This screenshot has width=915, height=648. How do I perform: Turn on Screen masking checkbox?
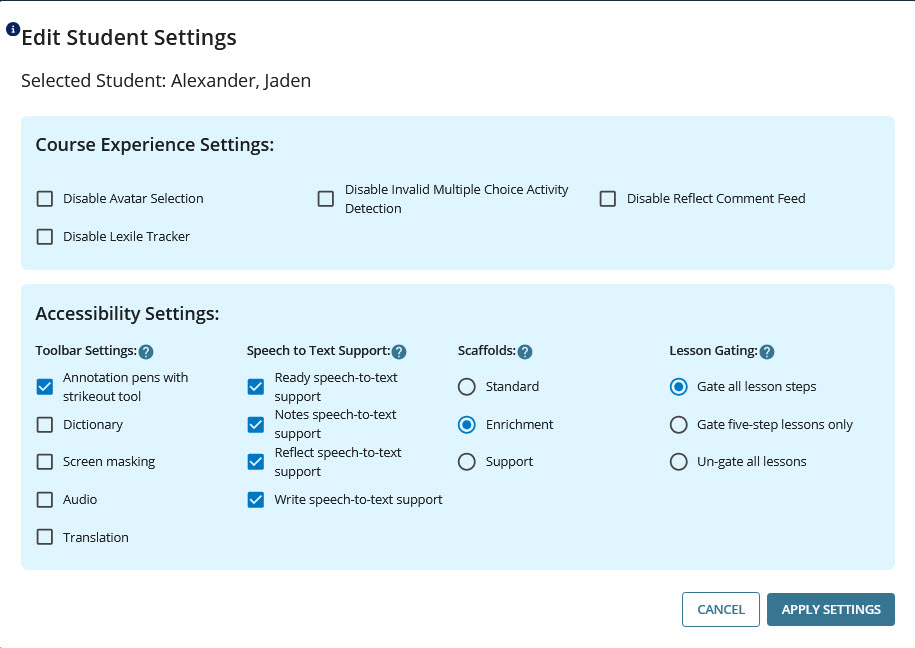[x=45, y=462]
